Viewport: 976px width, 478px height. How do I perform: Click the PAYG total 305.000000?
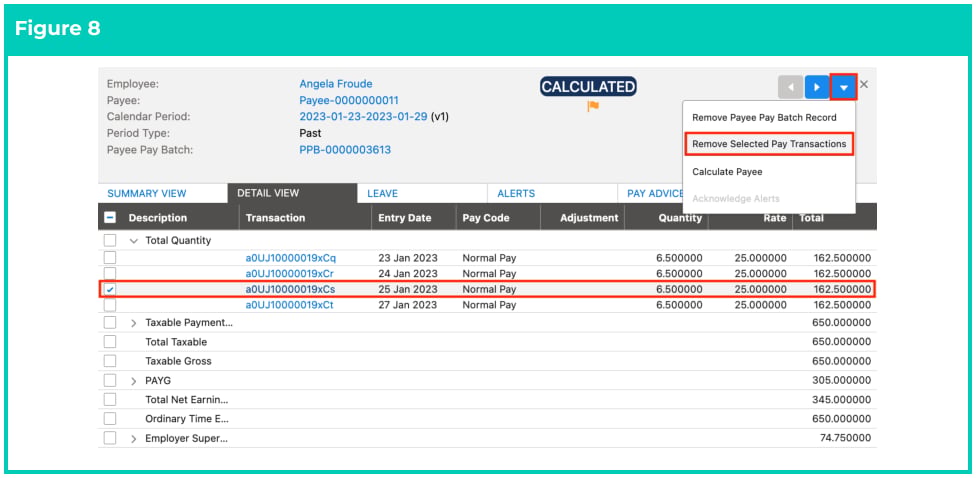click(842, 380)
